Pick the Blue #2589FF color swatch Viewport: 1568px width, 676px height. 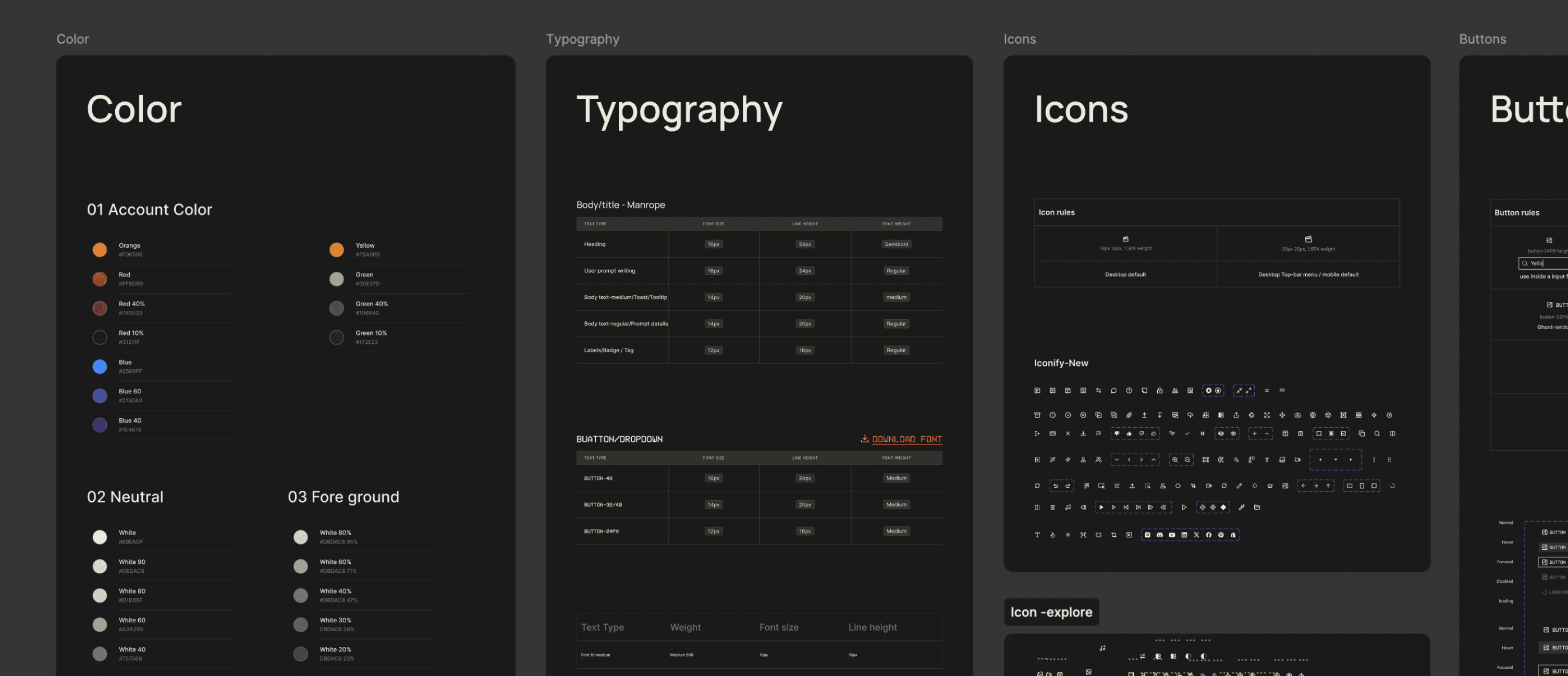[x=100, y=367]
